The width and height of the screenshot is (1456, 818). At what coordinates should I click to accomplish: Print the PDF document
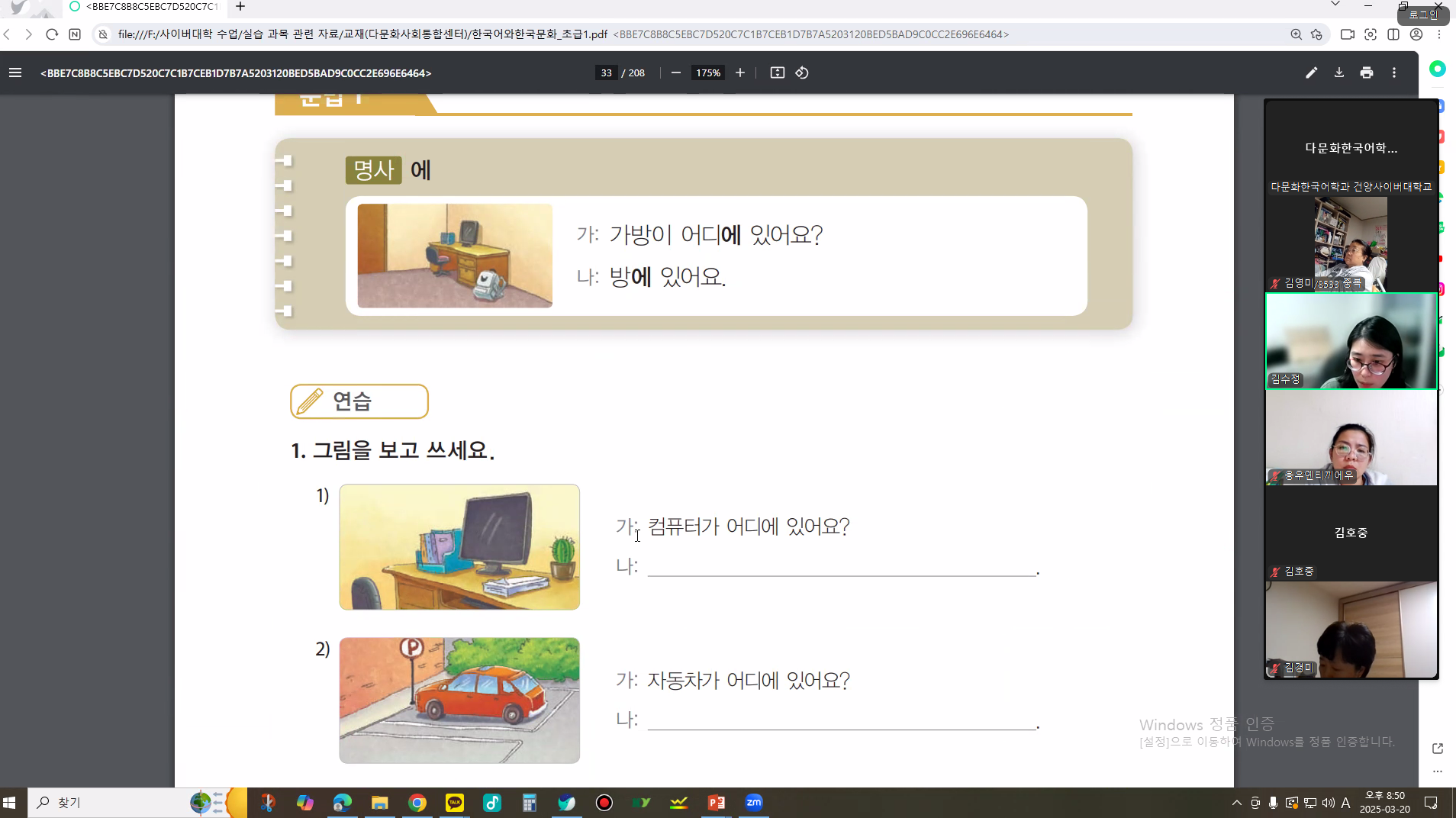(x=1366, y=73)
